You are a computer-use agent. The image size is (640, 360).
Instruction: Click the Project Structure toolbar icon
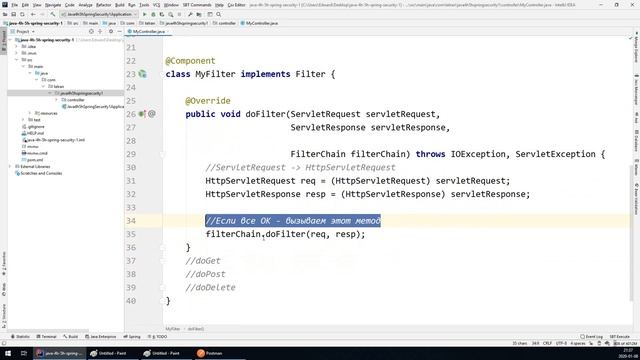199,14
